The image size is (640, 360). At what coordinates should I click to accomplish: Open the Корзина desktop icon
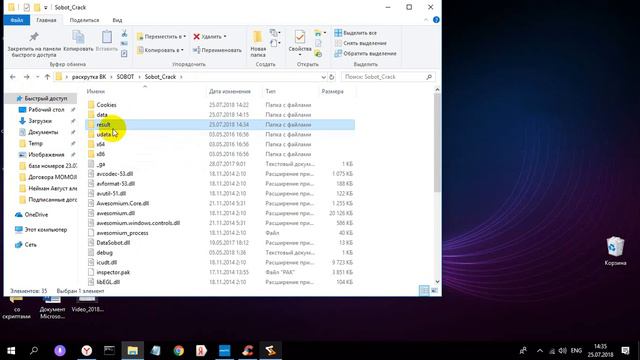tap(615, 251)
